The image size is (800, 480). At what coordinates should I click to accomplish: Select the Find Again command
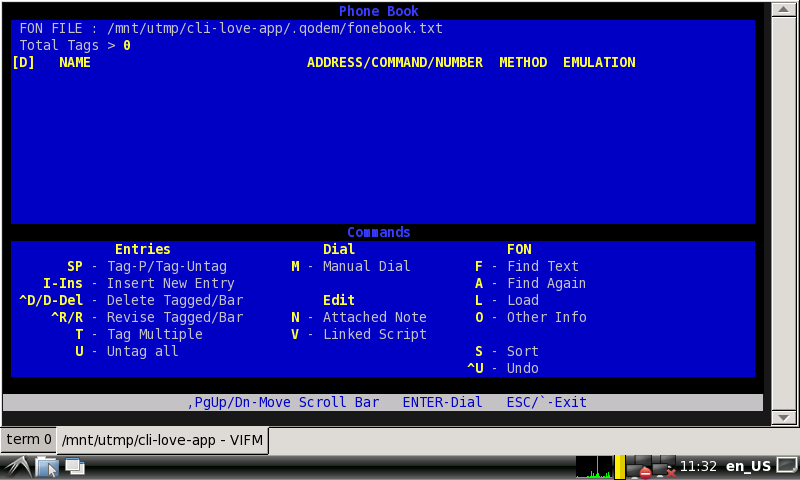[x=531, y=283]
